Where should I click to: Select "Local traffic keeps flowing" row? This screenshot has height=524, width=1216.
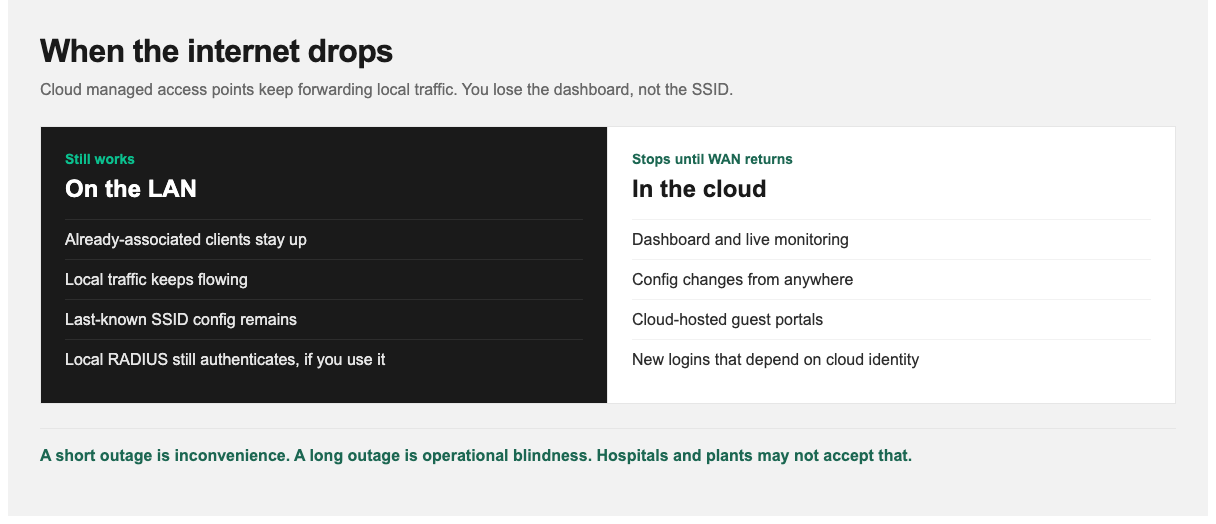click(324, 280)
